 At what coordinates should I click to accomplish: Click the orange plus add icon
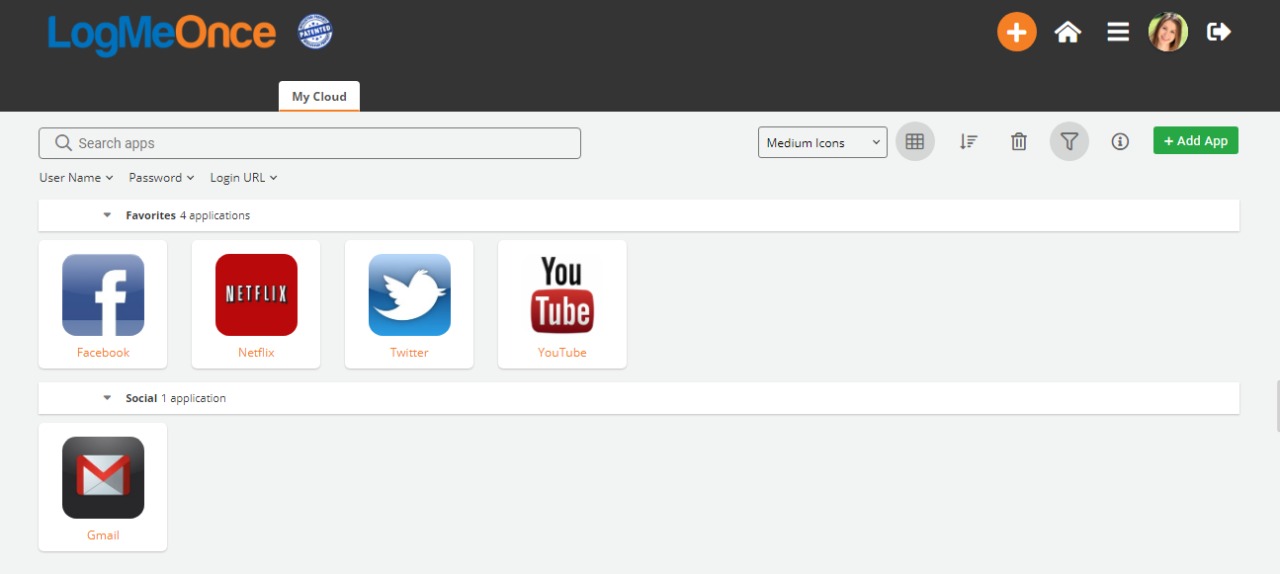point(1016,32)
